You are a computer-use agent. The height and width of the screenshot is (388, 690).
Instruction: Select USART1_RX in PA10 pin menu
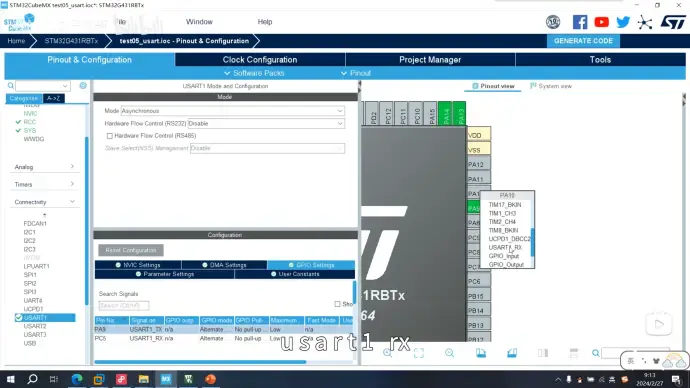point(505,247)
